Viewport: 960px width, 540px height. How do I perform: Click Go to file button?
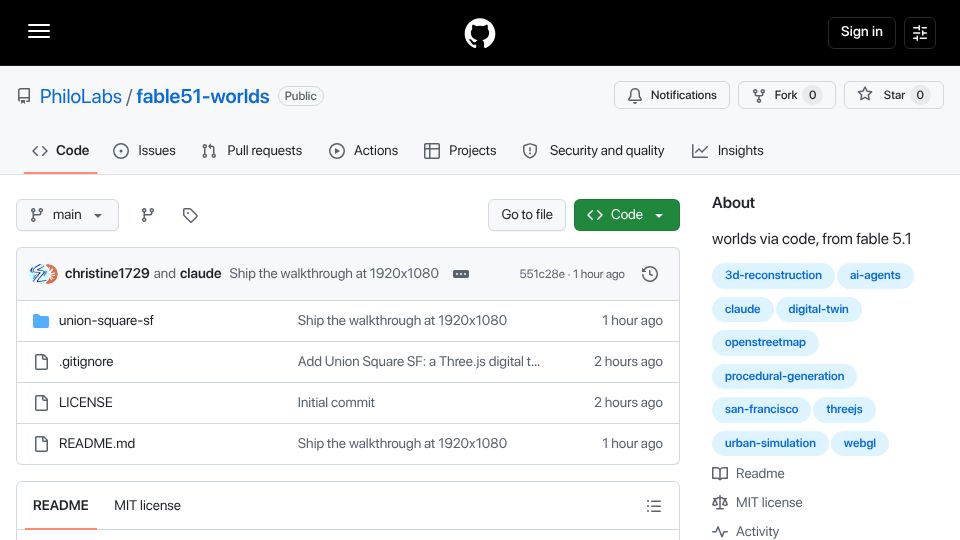pos(527,215)
